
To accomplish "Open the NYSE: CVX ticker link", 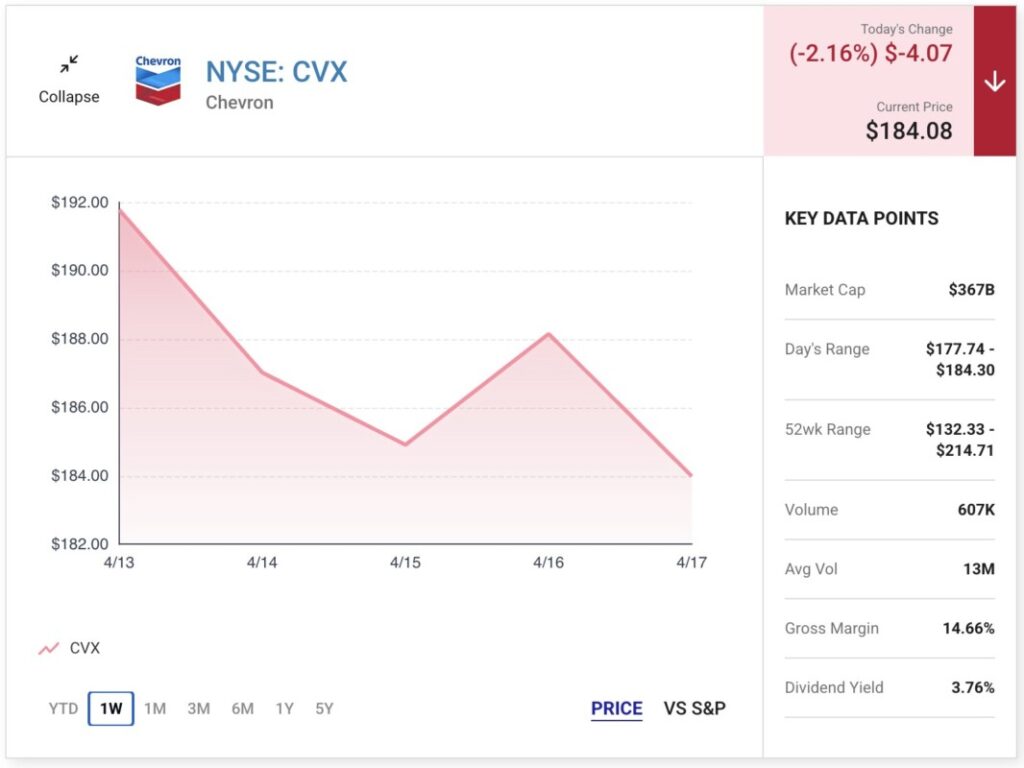I will (276, 72).
